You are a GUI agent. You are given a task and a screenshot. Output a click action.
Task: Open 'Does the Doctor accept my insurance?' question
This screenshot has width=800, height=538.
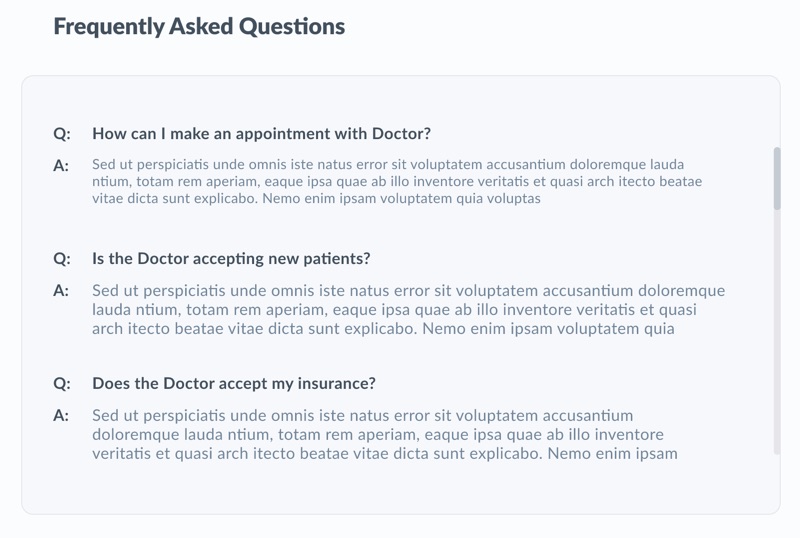coord(234,383)
